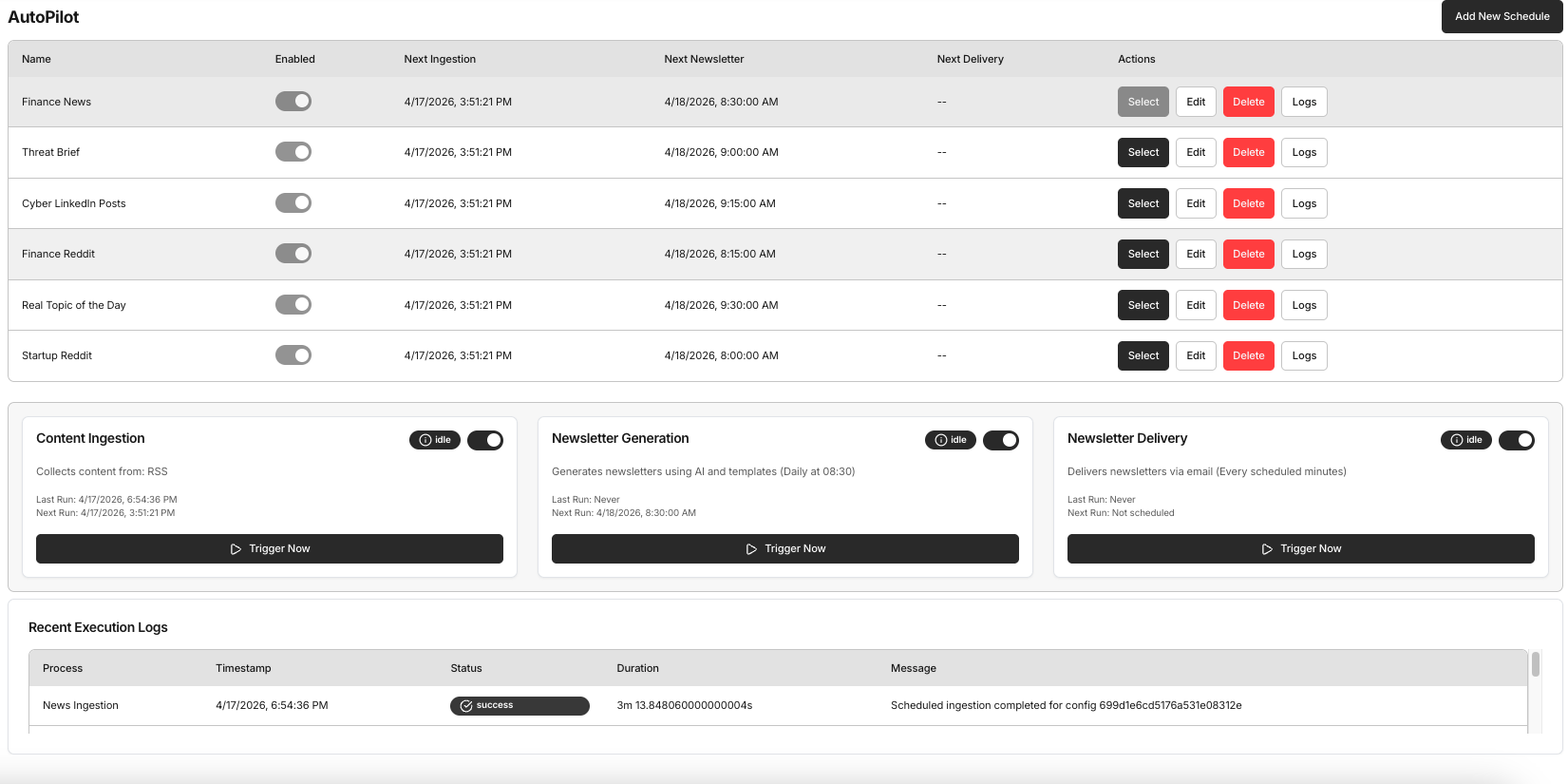1568x784 pixels.
Task: Toggle the Startup Reddit enabled switch
Action: 293,355
